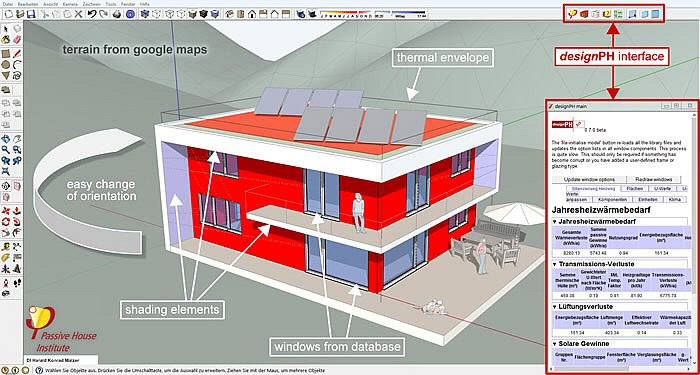Switch to the Flächen tab
This screenshot has width=700, height=375.
click(x=634, y=189)
